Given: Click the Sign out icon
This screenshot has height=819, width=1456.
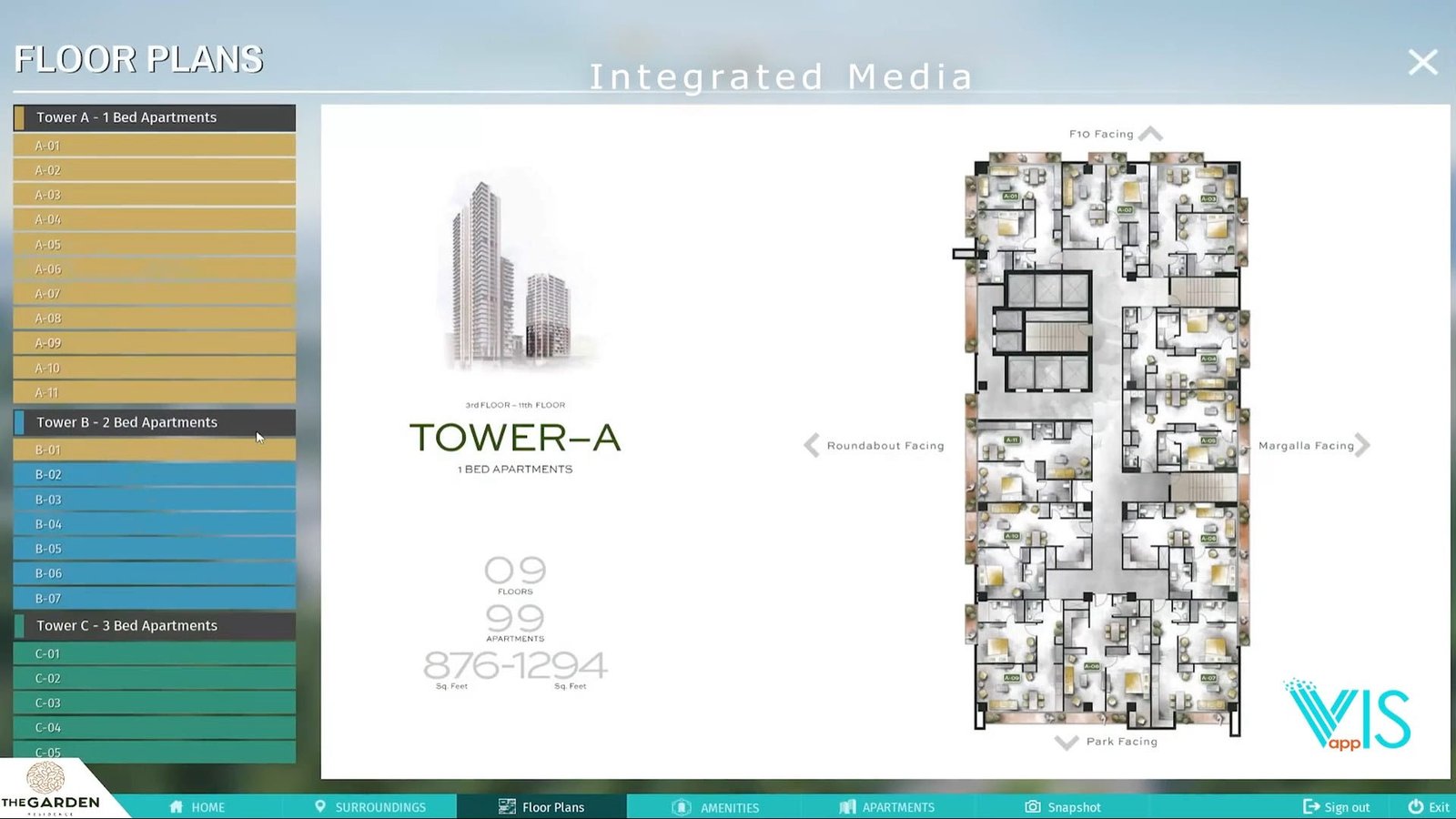Looking at the screenshot, I should tap(1311, 807).
